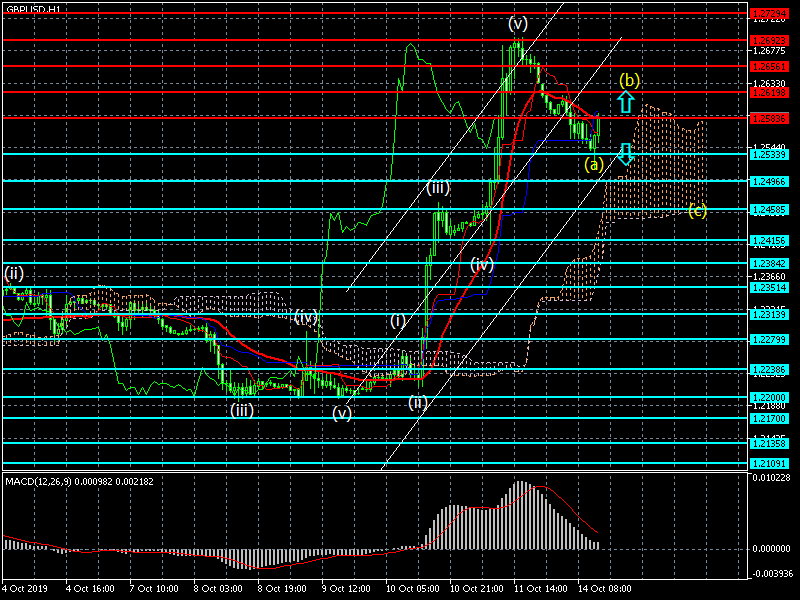Click the 0.010228 MACD scale value

(x=773, y=477)
